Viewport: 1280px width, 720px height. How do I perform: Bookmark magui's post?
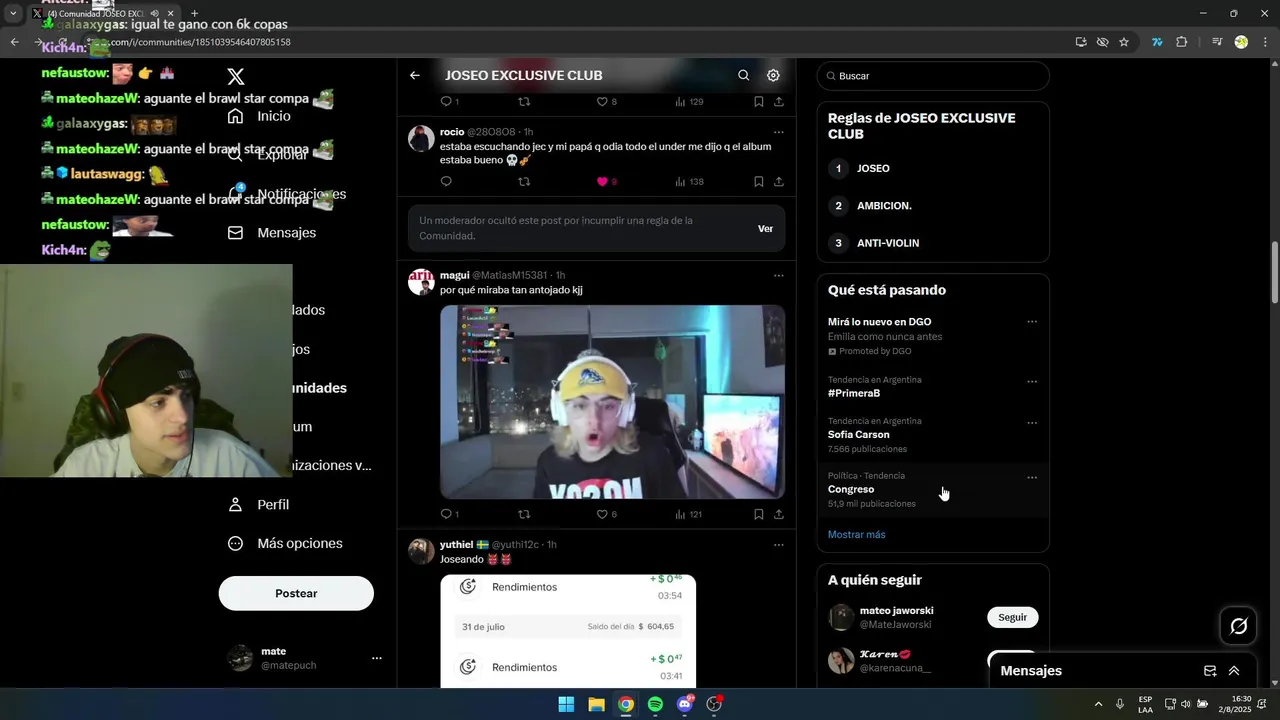(x=759, y=514)
